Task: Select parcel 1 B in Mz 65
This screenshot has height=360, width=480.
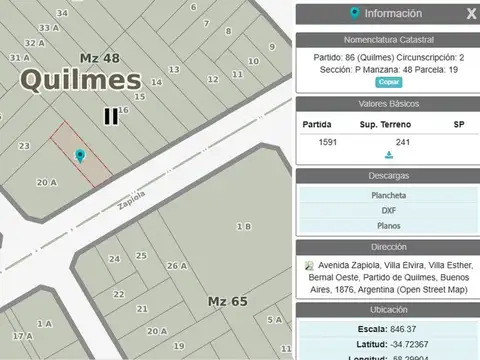Action: coord(244,227)
